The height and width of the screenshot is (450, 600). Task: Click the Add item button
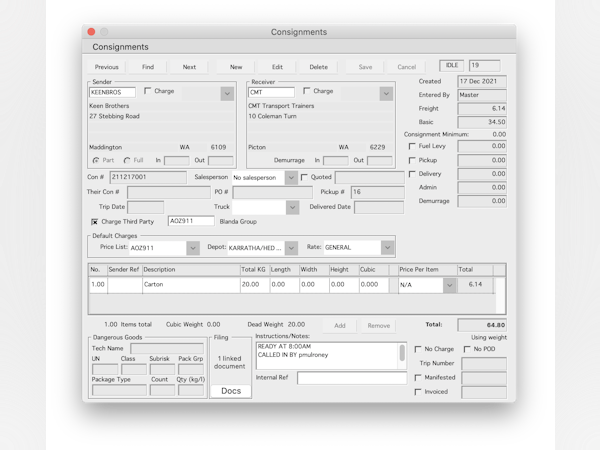tap(340, 326)
